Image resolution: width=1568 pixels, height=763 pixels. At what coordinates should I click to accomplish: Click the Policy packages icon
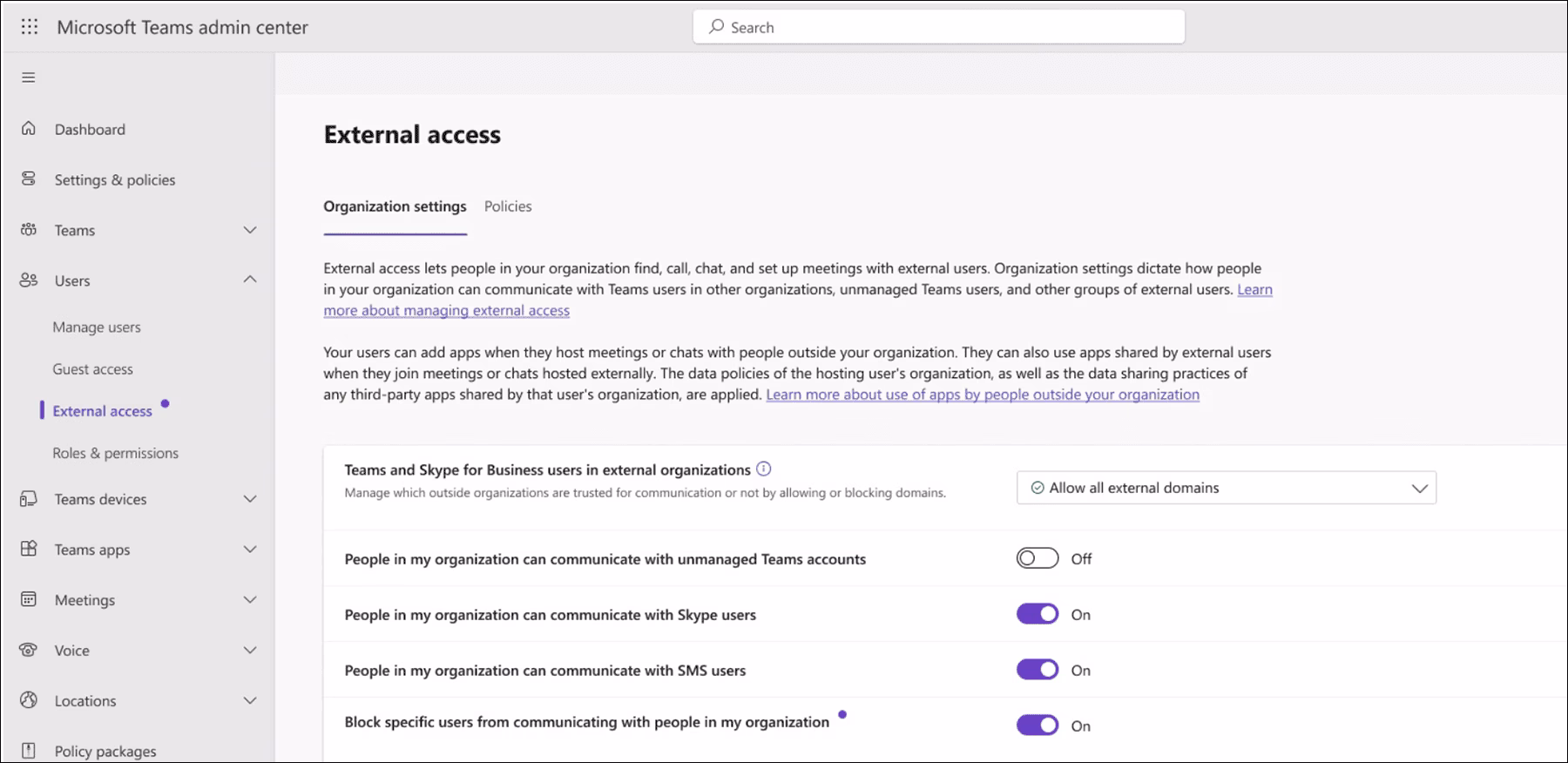click(29, 751)
